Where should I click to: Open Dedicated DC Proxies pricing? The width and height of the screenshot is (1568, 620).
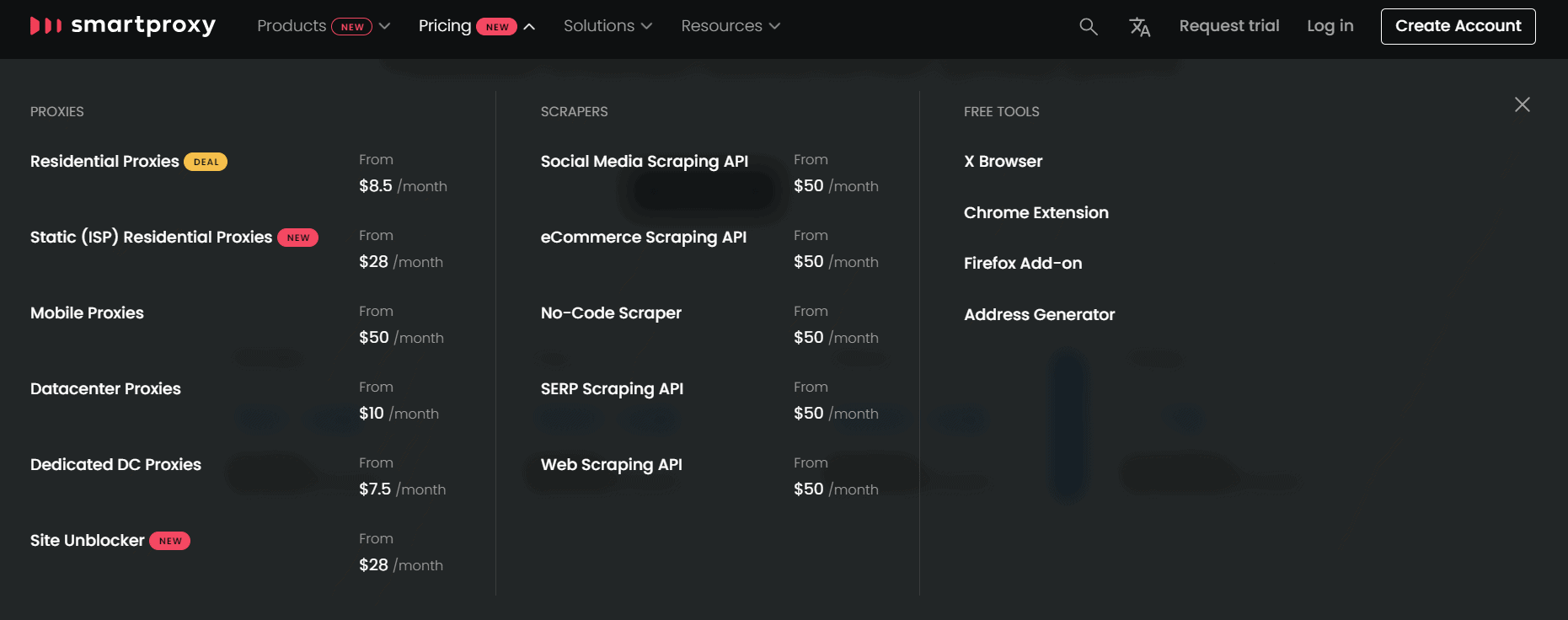115,464
